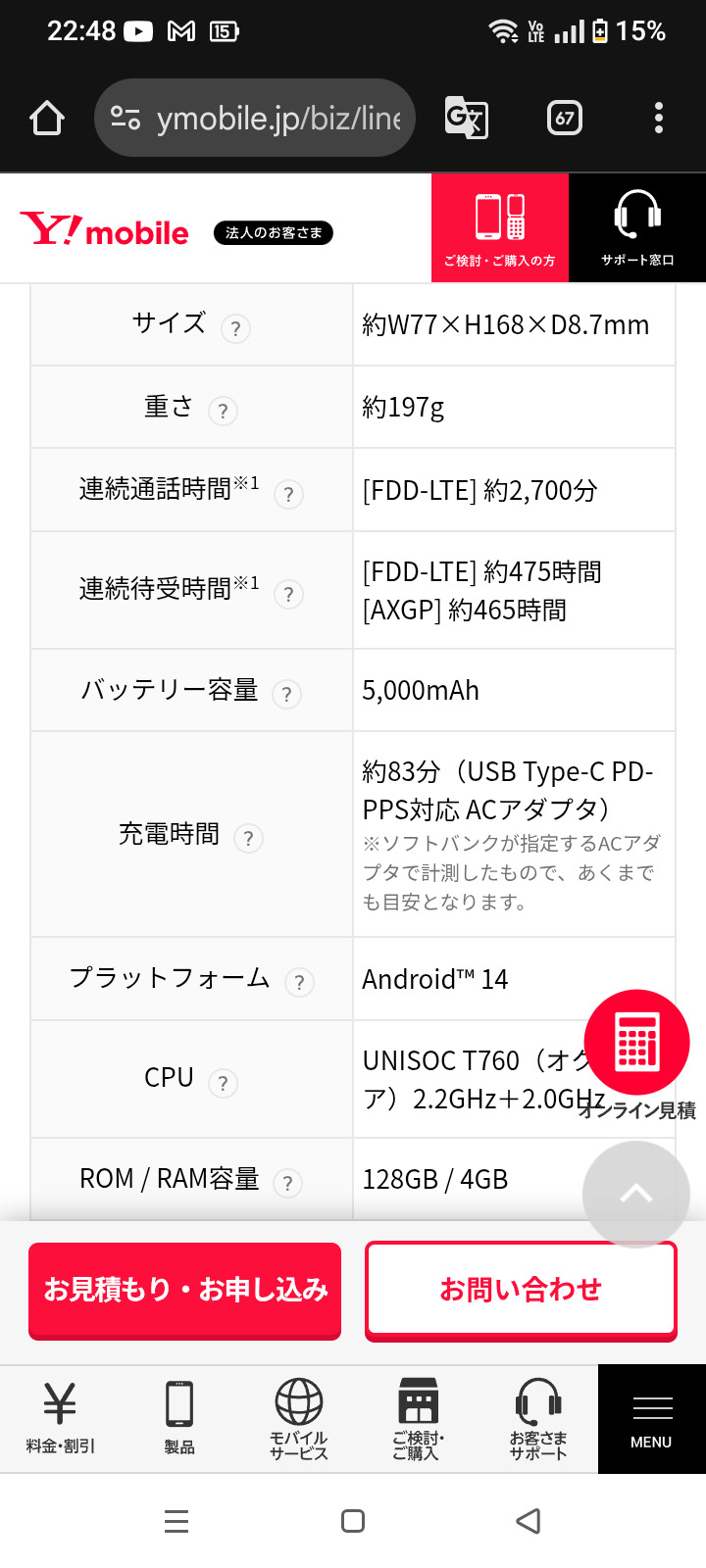Open モバイルサービス globe icon in bottom bar

pyautogui.click(x=299, y=1417)
